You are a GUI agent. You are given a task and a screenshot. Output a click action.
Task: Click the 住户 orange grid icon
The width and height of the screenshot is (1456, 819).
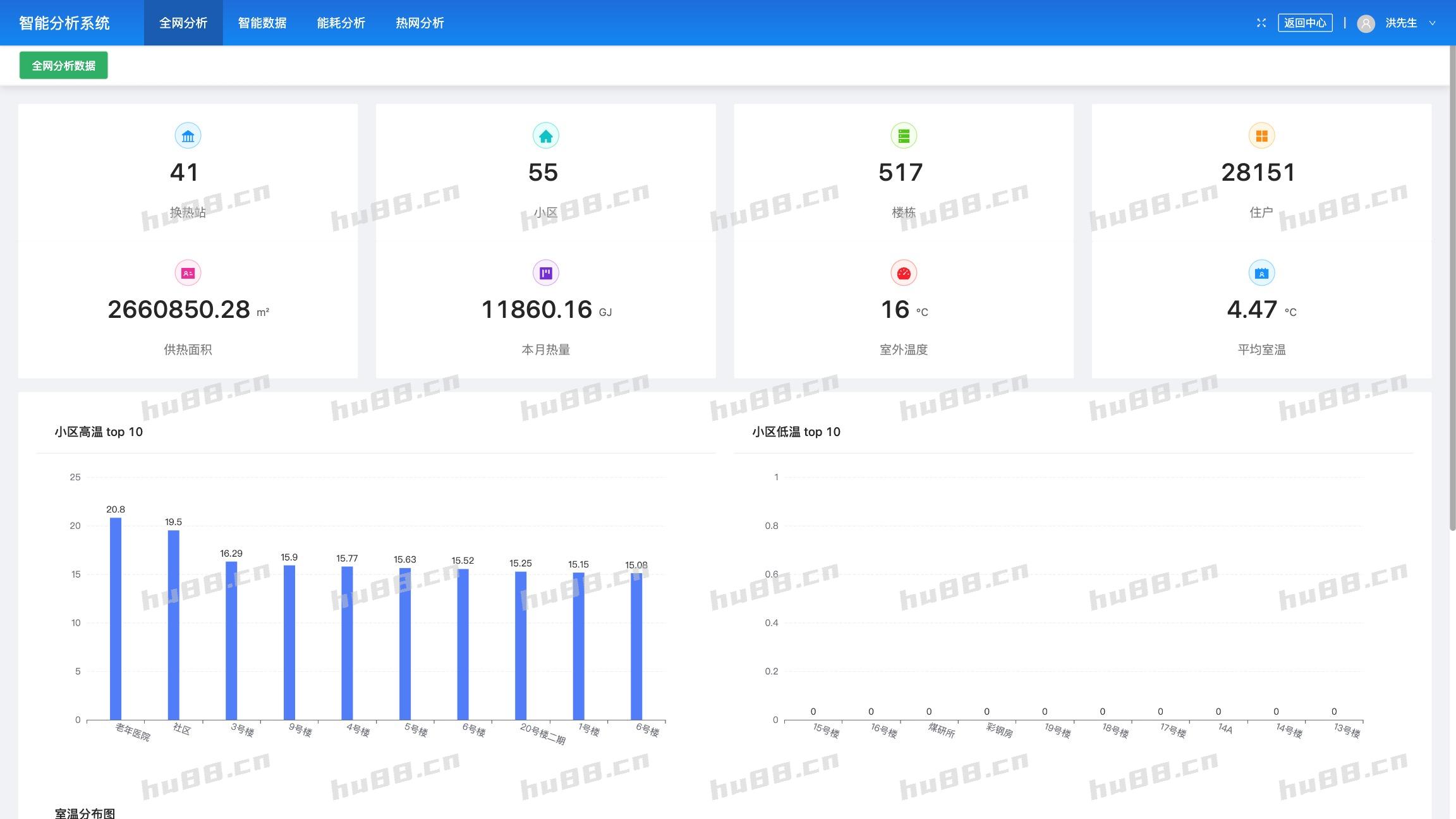pos(1261,136)
